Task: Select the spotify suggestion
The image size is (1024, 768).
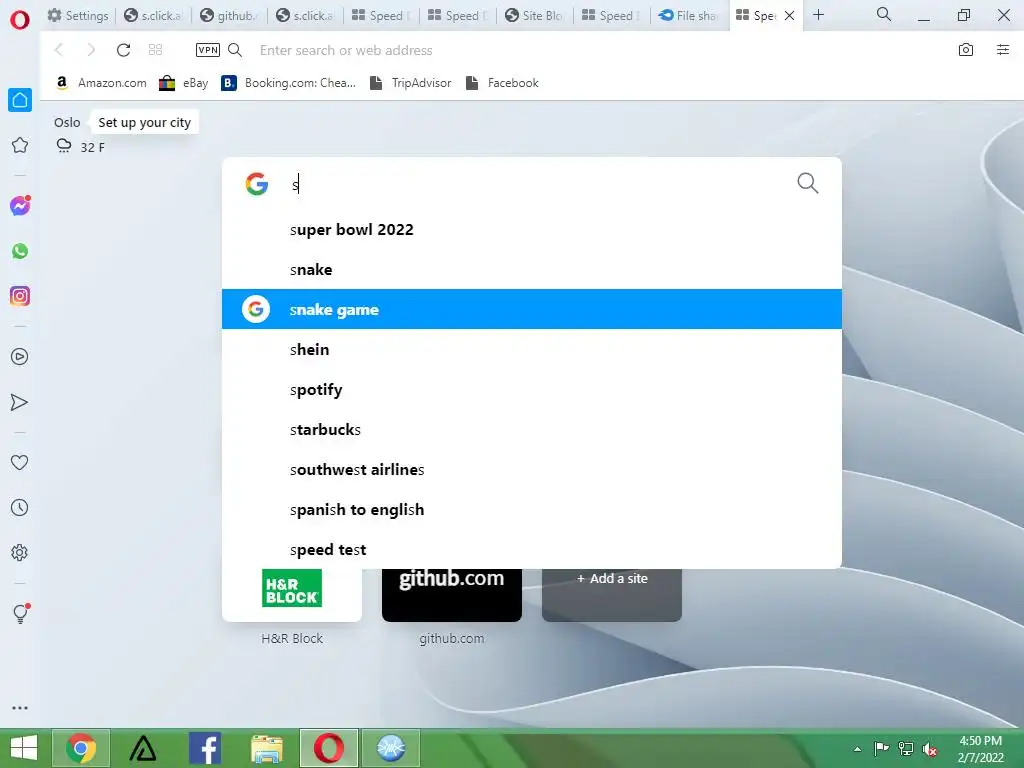Action: click(x=532, y=389)
